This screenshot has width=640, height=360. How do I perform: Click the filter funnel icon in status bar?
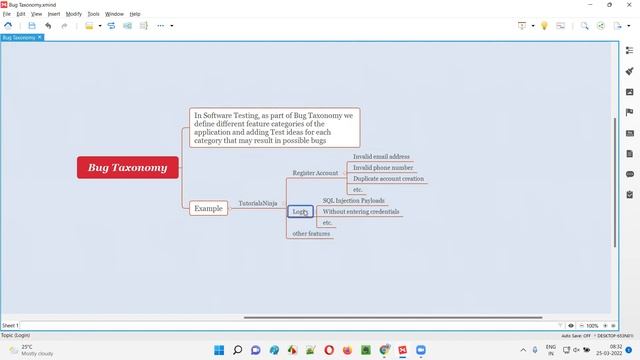560,326
